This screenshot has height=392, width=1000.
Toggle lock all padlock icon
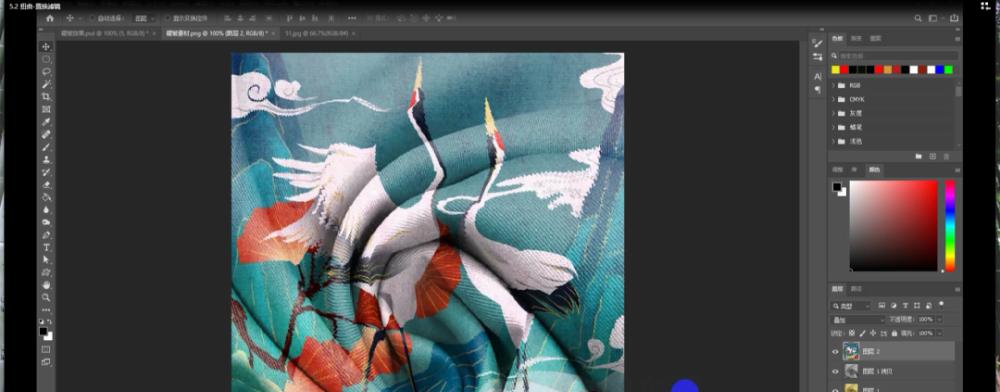(893, 333)
